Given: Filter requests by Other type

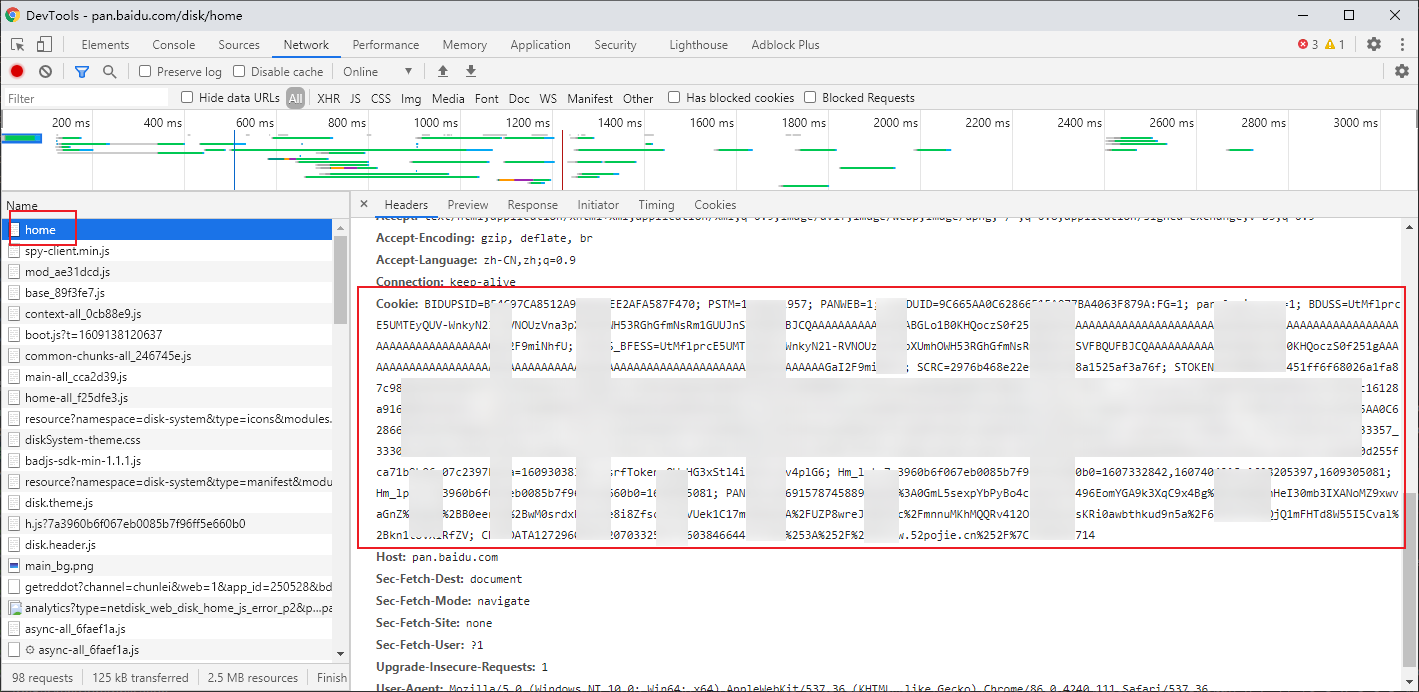Looking at the screenshot, I should [x=638, y=98].
